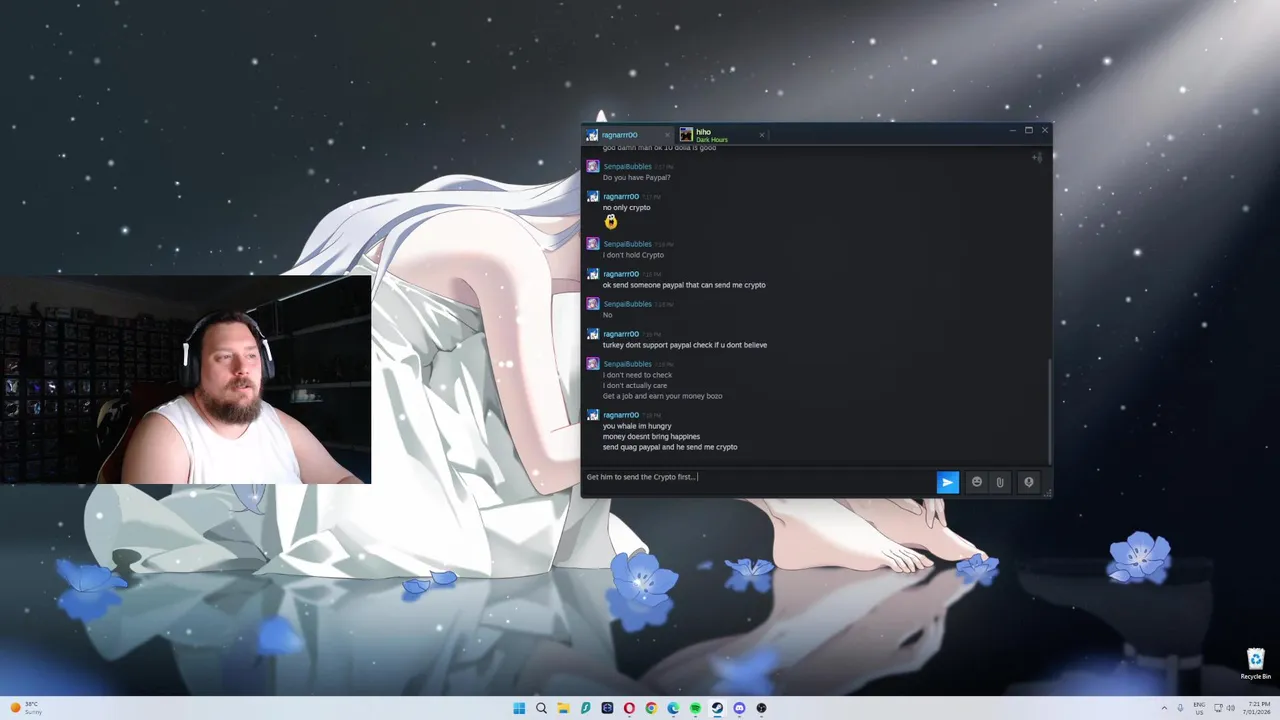Viewport: 1280px width, 720px height.
Task: Click ragnarrr00 avatar beside 'no only crypto'
Action: (593, 197)
